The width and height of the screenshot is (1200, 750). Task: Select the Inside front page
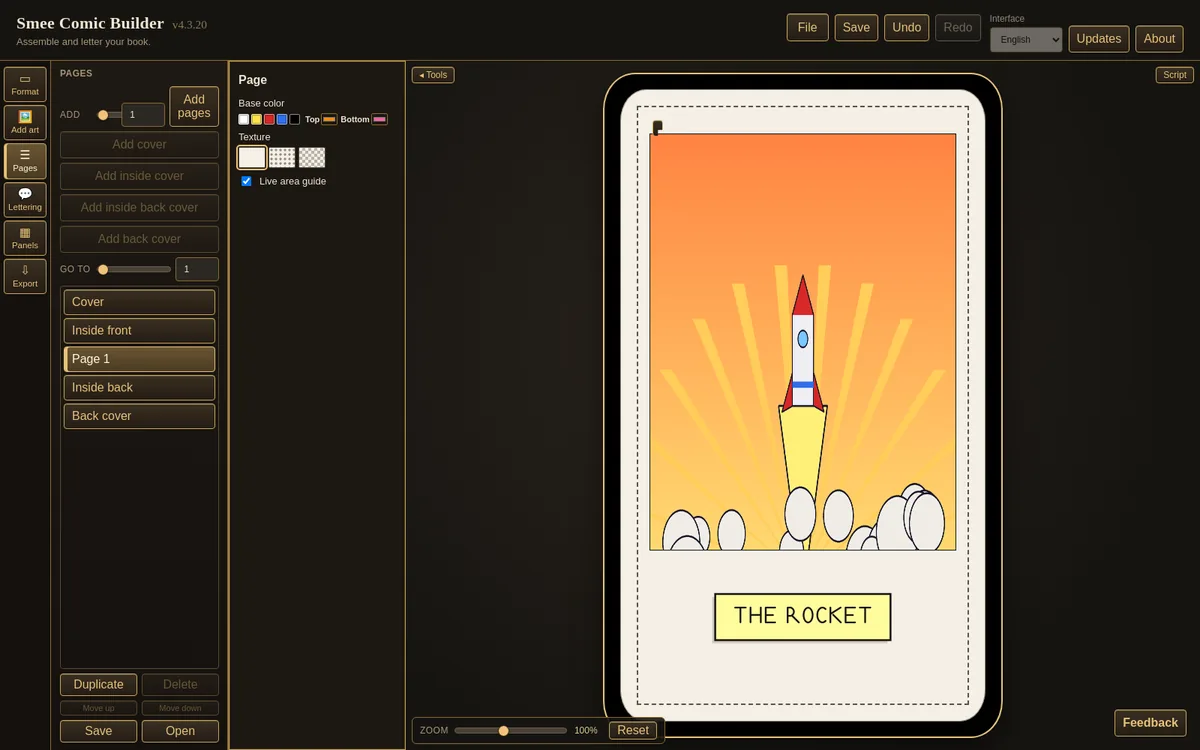coord(139,330)
